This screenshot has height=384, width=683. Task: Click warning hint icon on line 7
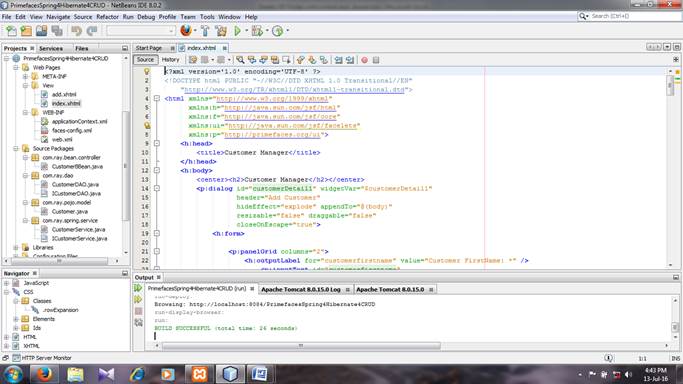147,125
